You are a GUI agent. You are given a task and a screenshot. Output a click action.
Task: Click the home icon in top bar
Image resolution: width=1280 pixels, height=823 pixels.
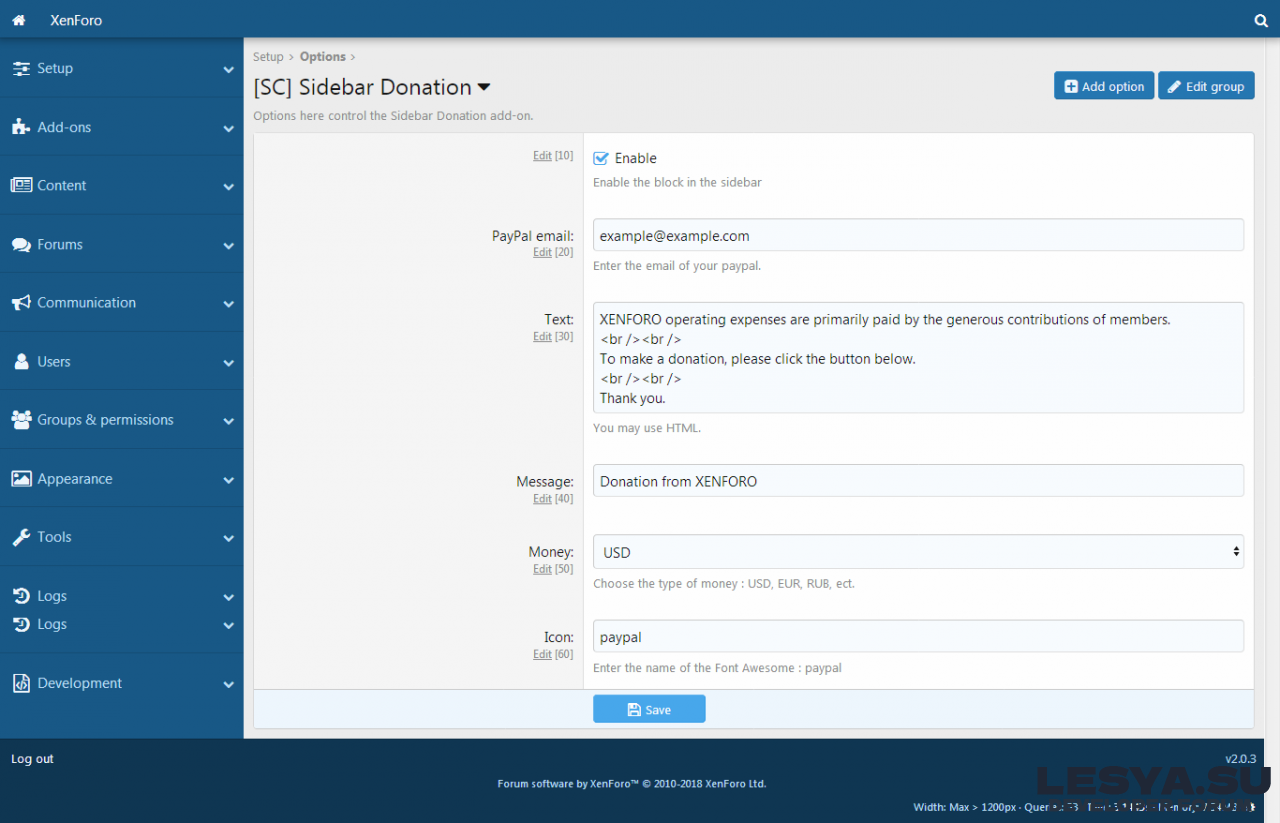[x=18, y=20]
